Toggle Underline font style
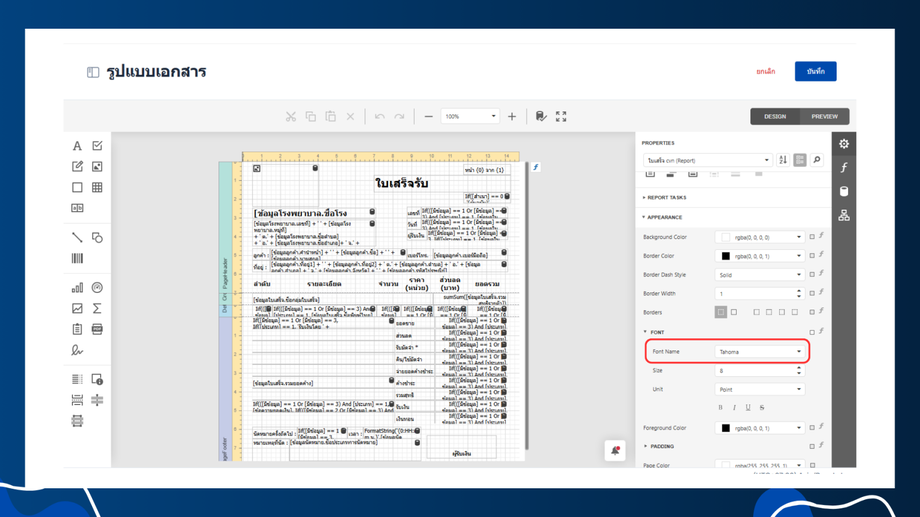 click(748, 408)
